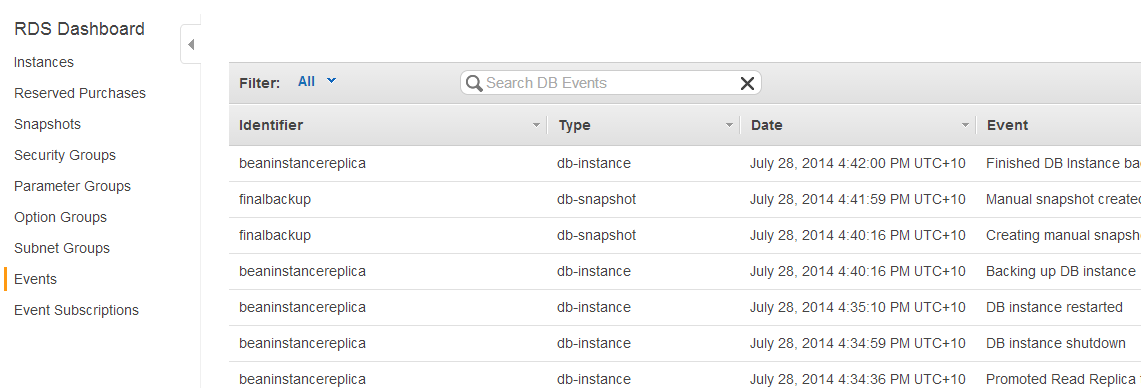Click the date July 28, 2014 4:34:59 PM
The width and height of the screenshot is (1141, 388).
click(858, 343)
